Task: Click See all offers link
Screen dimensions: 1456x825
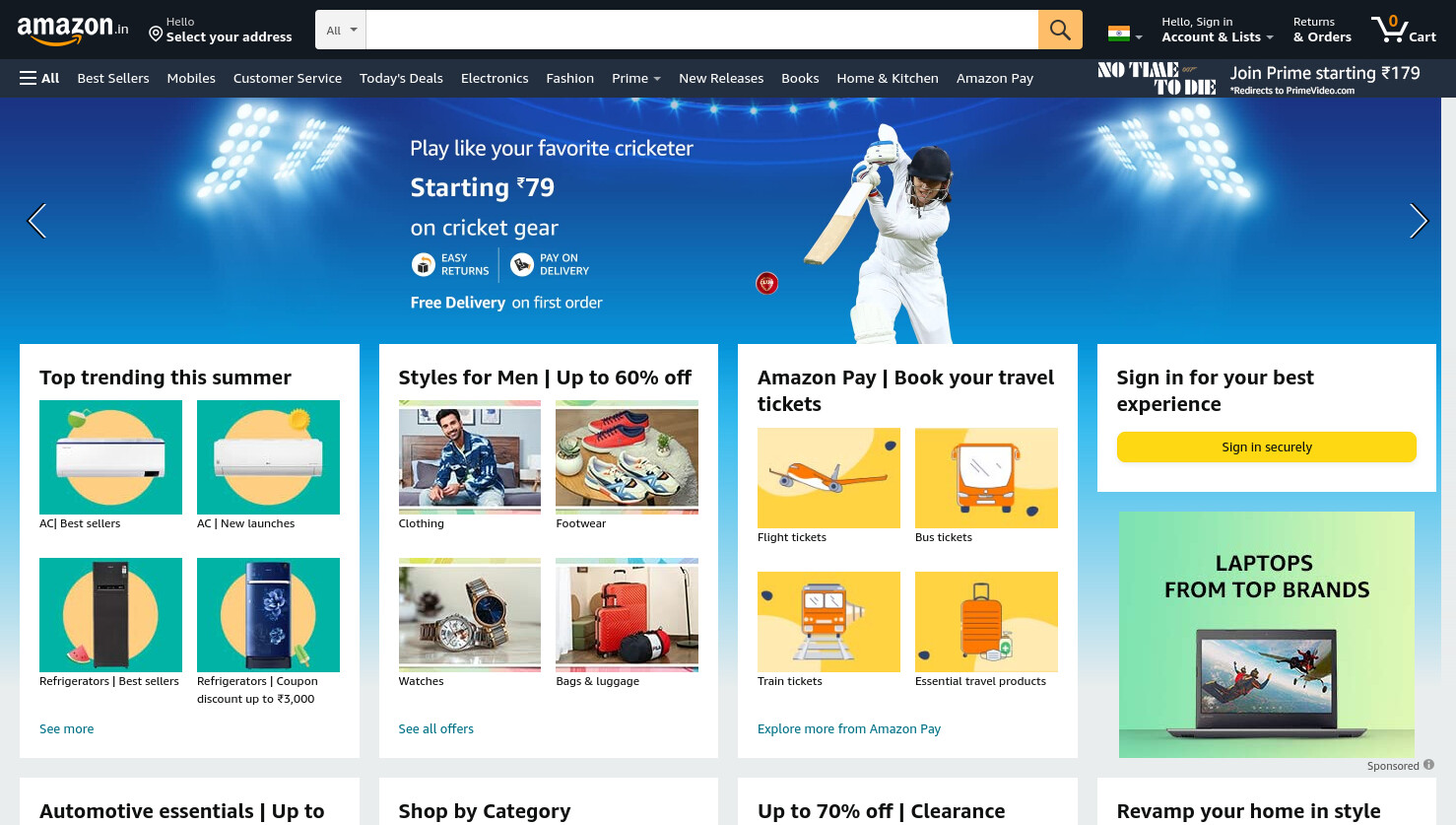Action: coord(436,728)
